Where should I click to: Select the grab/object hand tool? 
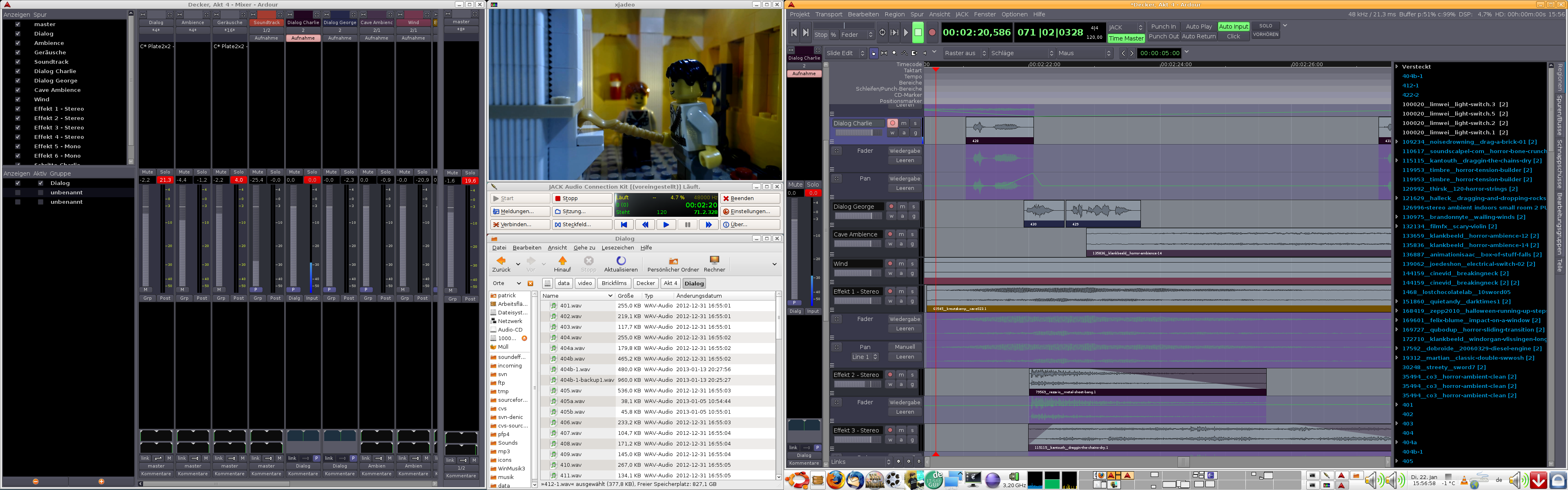[x=873, y=53]
